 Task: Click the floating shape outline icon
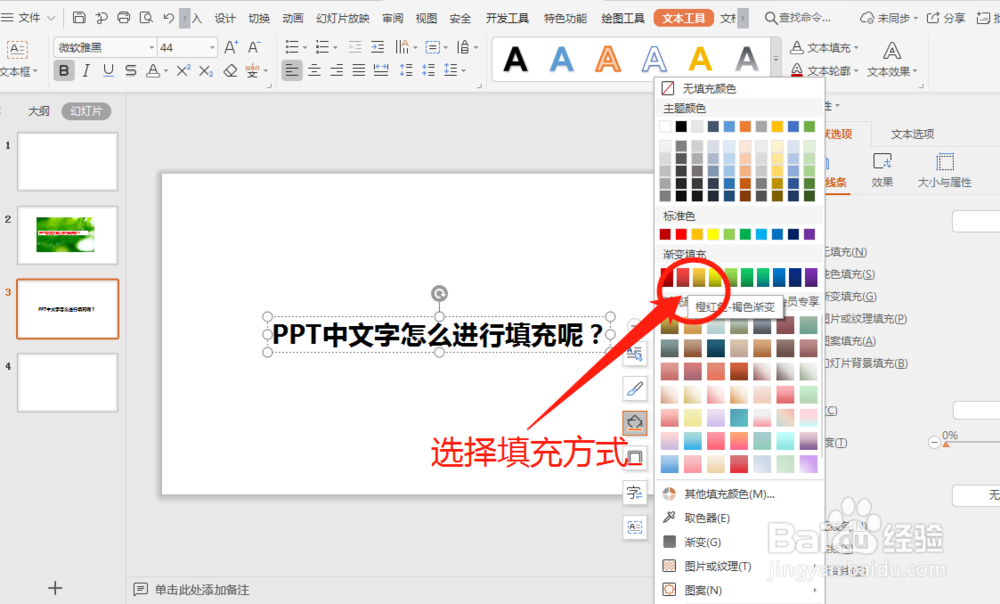[635, 457]
